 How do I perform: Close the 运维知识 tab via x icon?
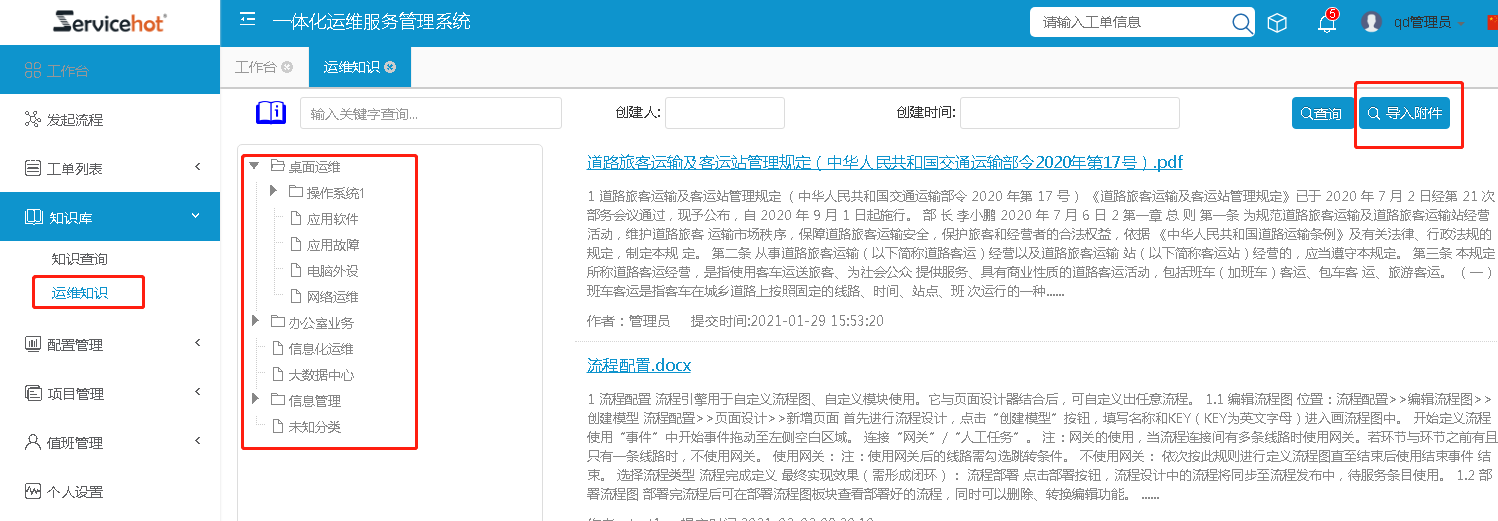click(x=390, y=67)
